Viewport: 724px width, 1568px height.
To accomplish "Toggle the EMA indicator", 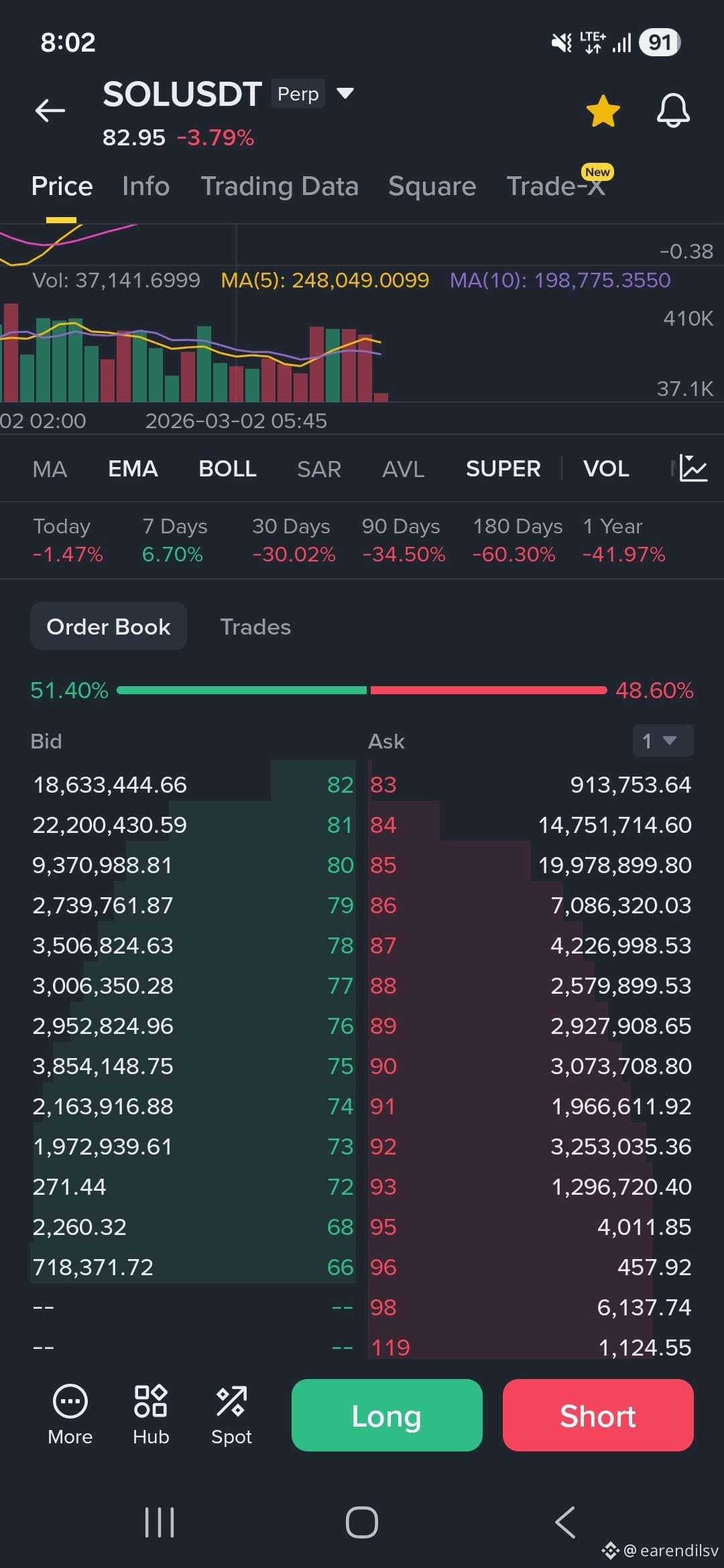I will tap(133, 468).
